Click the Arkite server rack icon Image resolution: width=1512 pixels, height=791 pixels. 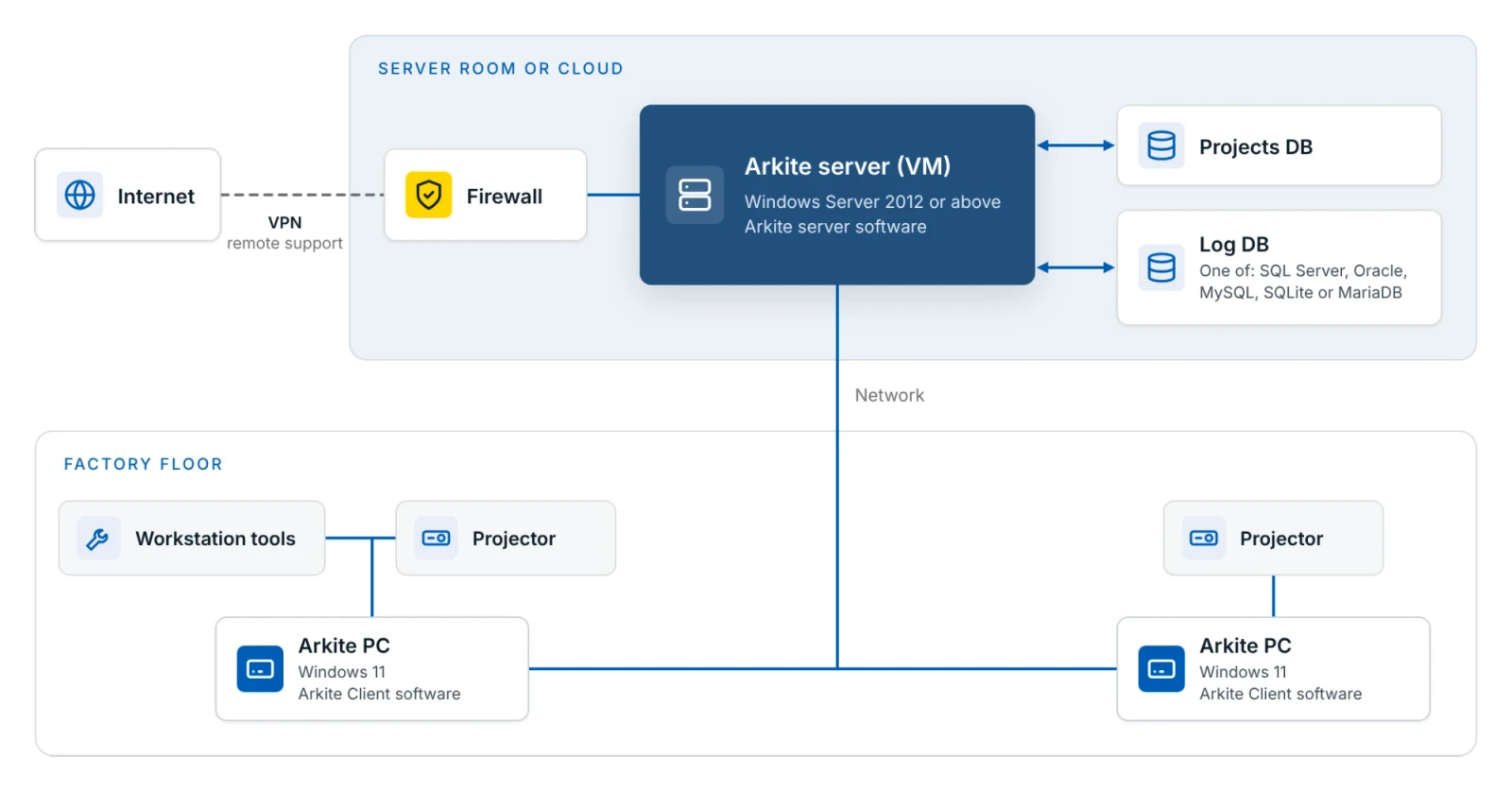point(695,195)
